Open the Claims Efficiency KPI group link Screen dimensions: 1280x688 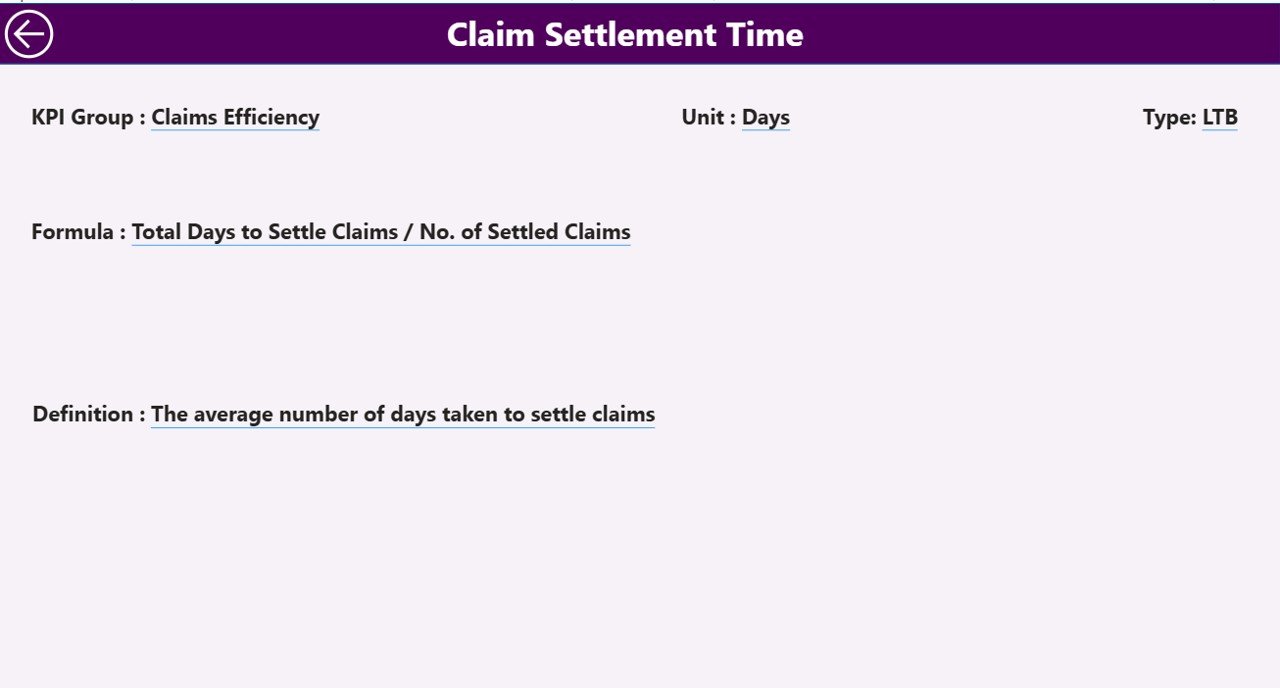(234, 117)
